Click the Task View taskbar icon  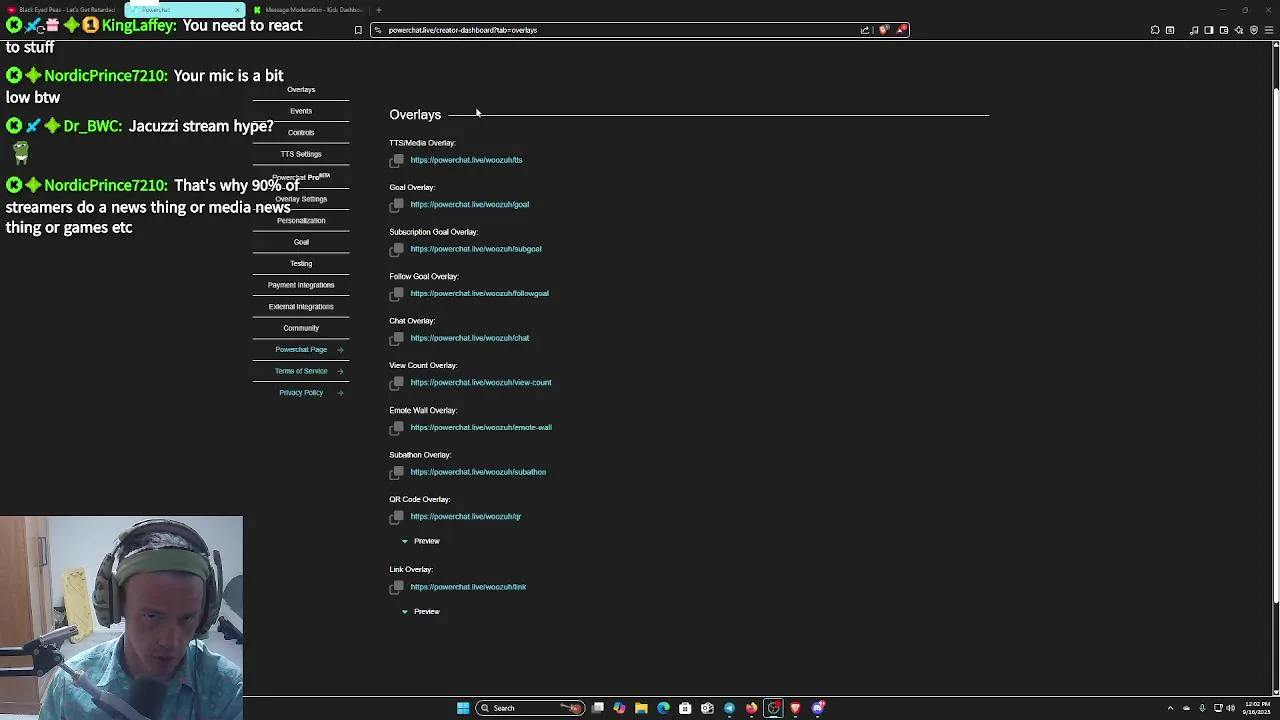tap(597, 708)
